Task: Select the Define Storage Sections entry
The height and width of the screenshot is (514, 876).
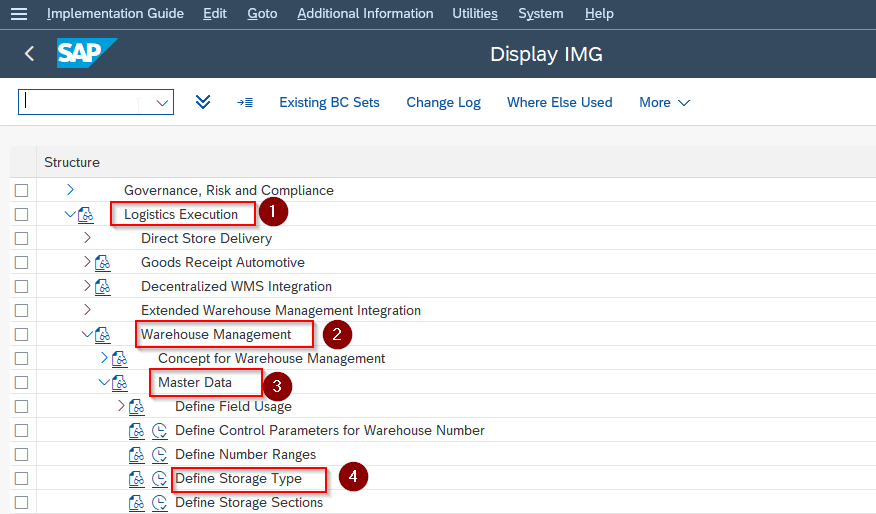Action: 249,503
